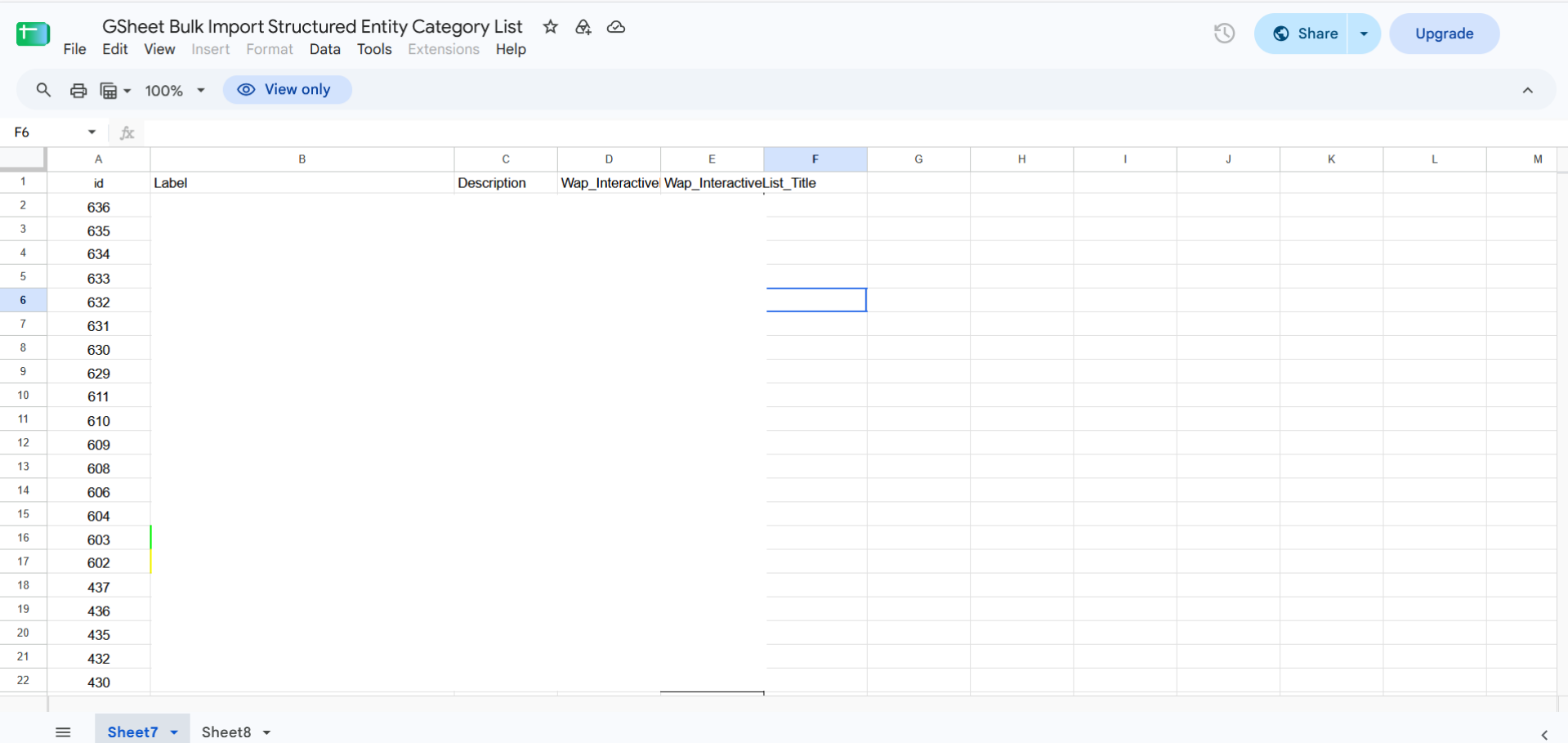Open the name box cell reference dropdown
This screenshot has width=1568, height=743.
[92, 132]
